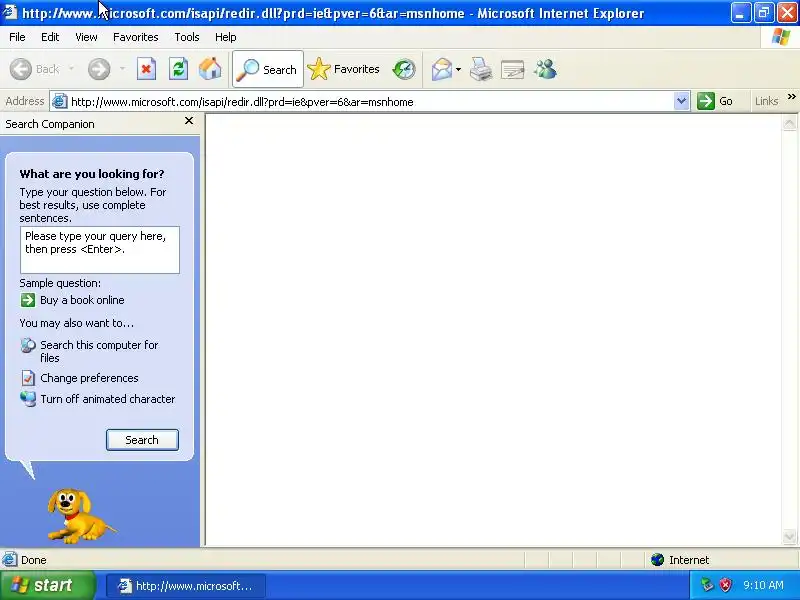The height and width of the screenshot is (600, 800).
Task: Click the Edit page icon
Action: coord(513,69)
